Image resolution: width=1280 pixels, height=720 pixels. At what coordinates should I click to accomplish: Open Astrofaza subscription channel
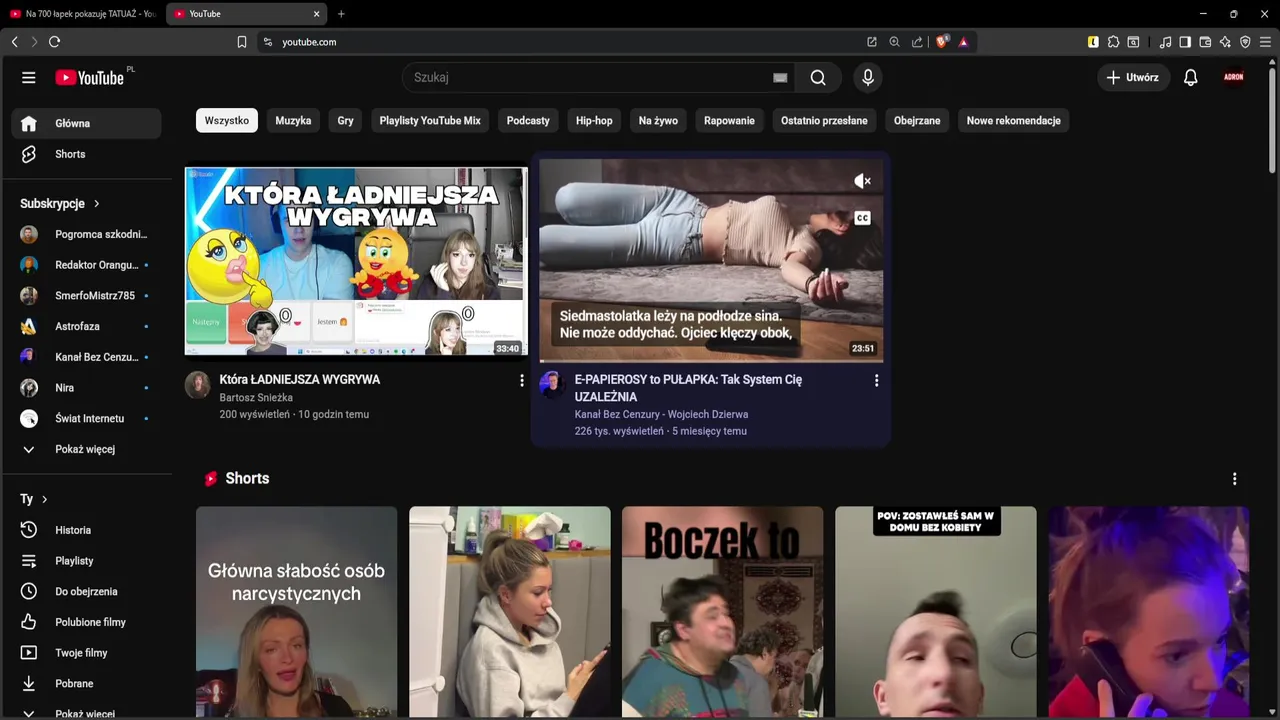click(x=86, y=327)
